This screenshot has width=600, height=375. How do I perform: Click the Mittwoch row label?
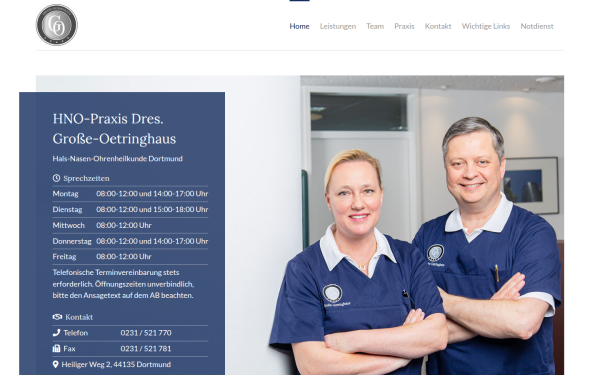pos(68,225)
